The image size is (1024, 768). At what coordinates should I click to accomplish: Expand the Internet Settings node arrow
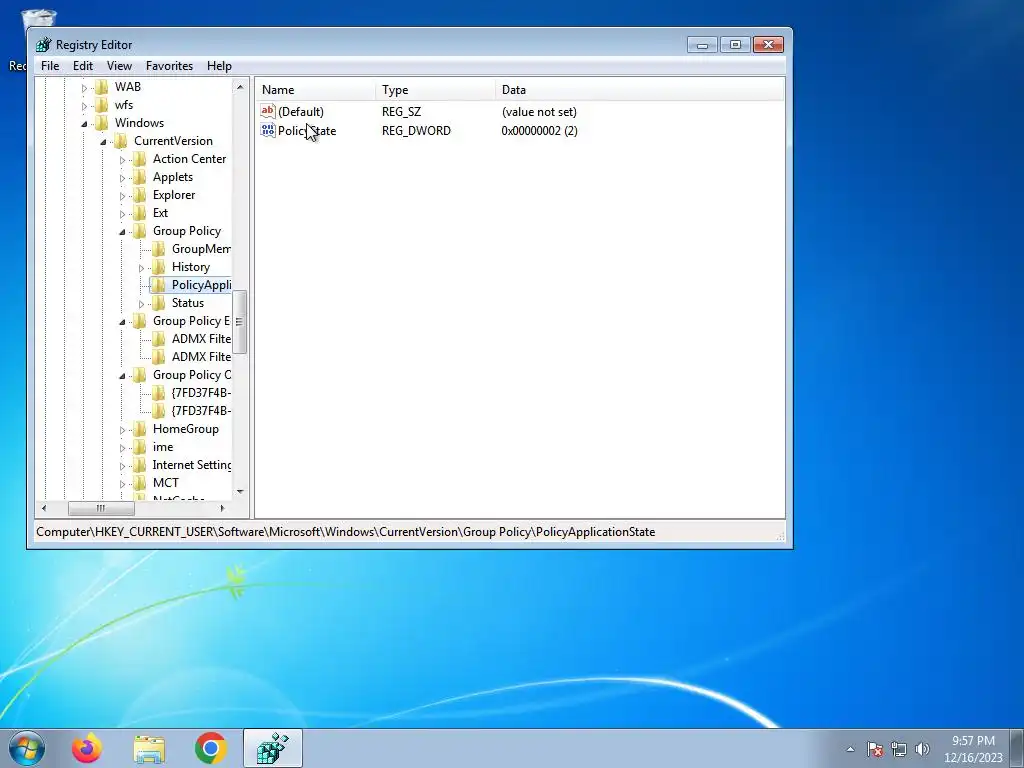click(122, 466)
